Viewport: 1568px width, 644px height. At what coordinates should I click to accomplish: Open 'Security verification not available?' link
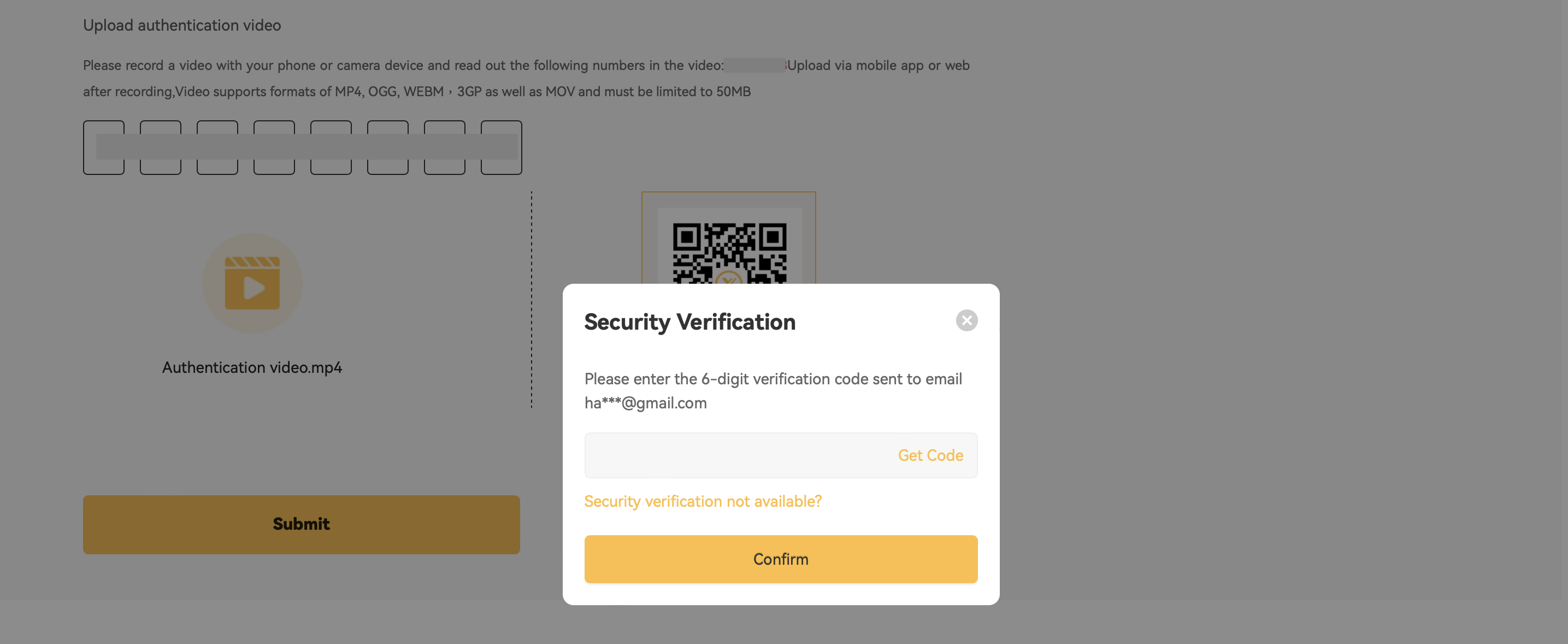pyautogui.click(x=703, y=501)
